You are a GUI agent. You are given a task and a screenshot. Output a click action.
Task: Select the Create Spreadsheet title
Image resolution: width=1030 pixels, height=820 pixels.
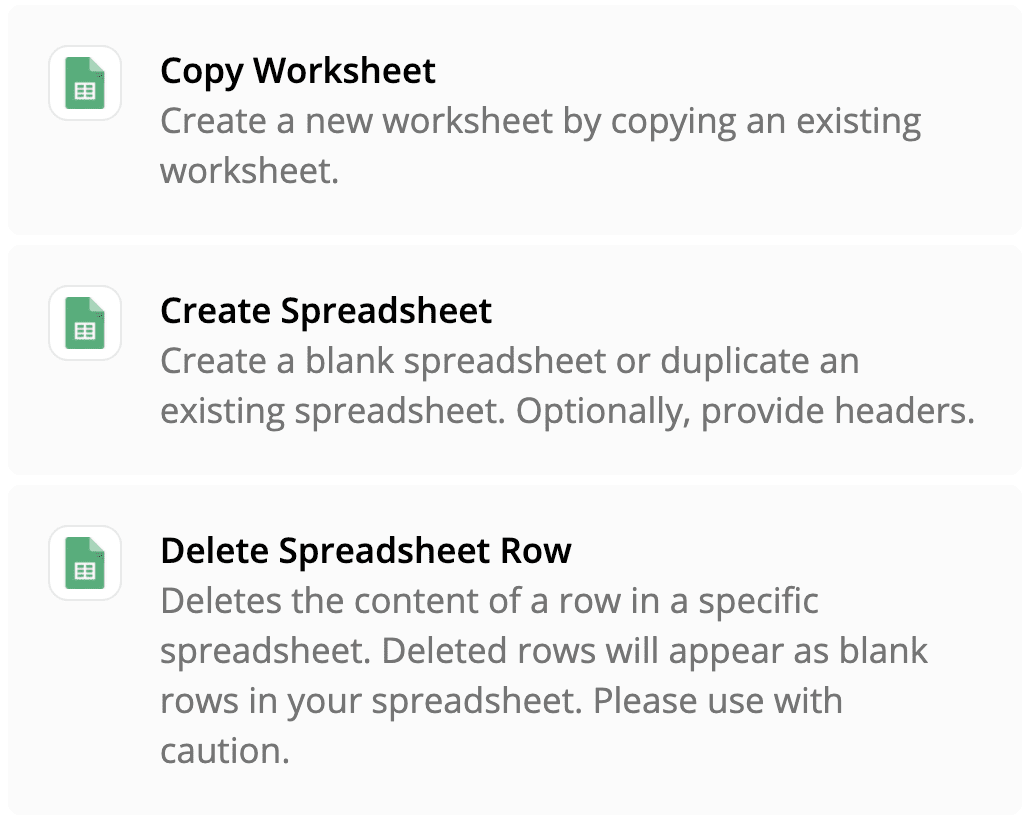point(326,311)
